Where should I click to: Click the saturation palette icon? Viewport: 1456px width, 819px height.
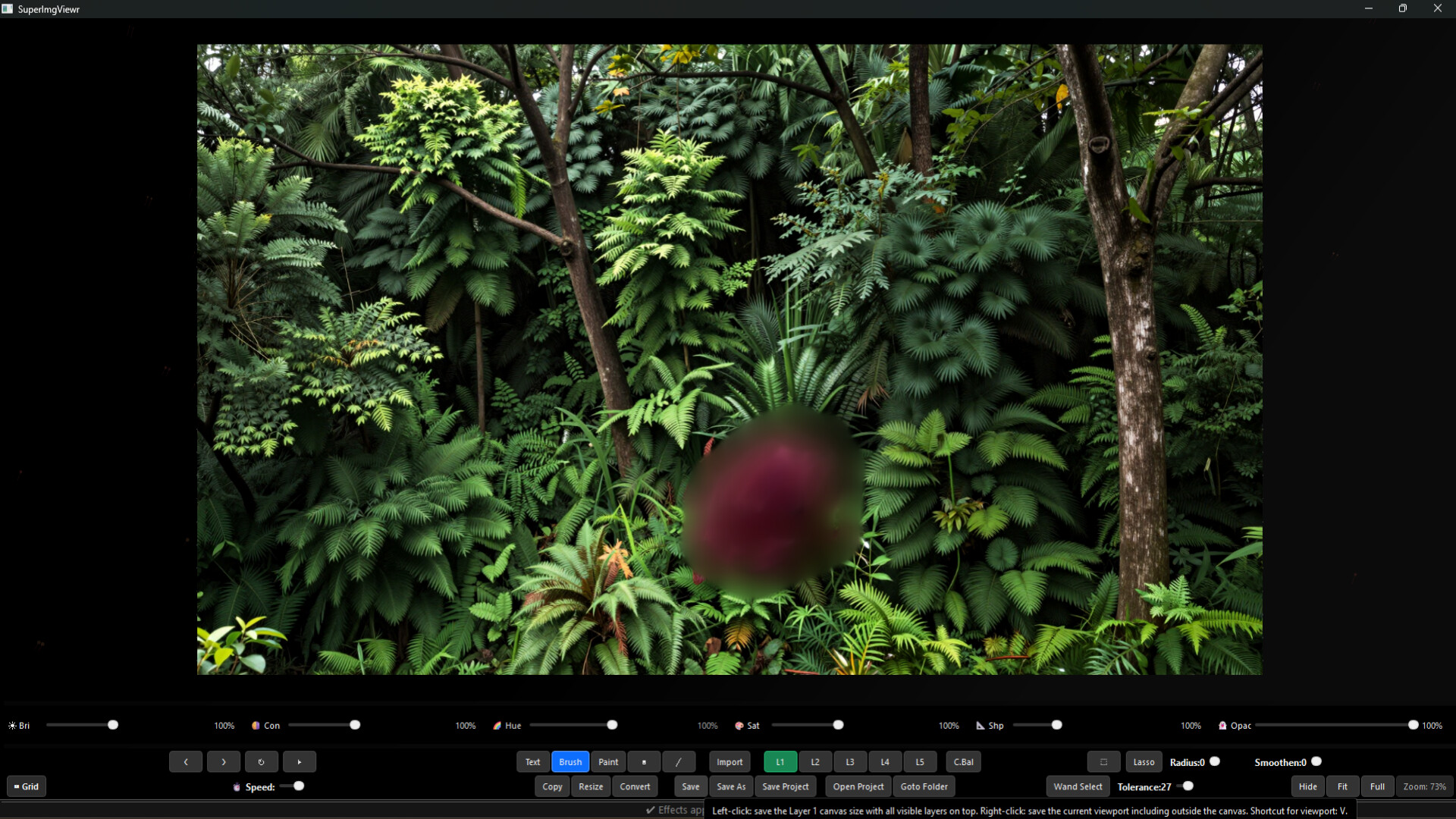739,726
